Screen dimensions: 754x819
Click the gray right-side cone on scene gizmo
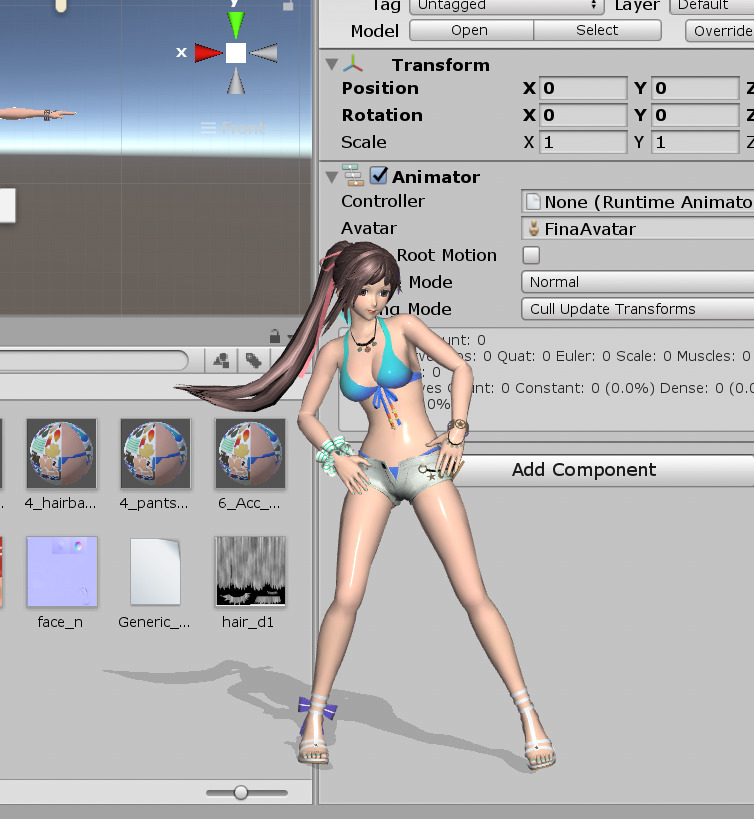pos(264,53)
